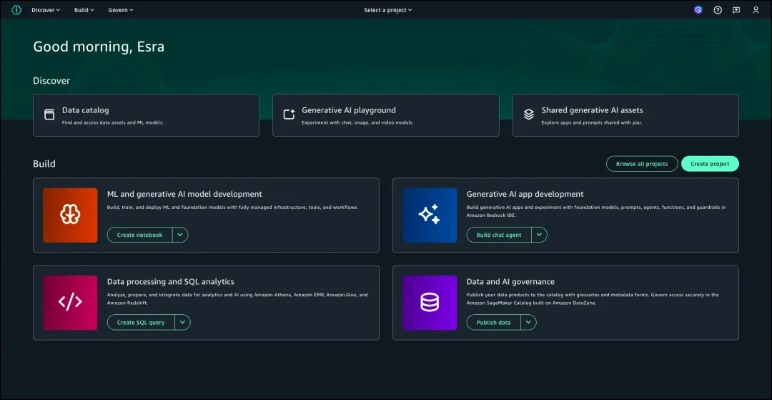Screen dimensions: 772x400
Task: Click Browse all projects button
Action: (641, 164)
